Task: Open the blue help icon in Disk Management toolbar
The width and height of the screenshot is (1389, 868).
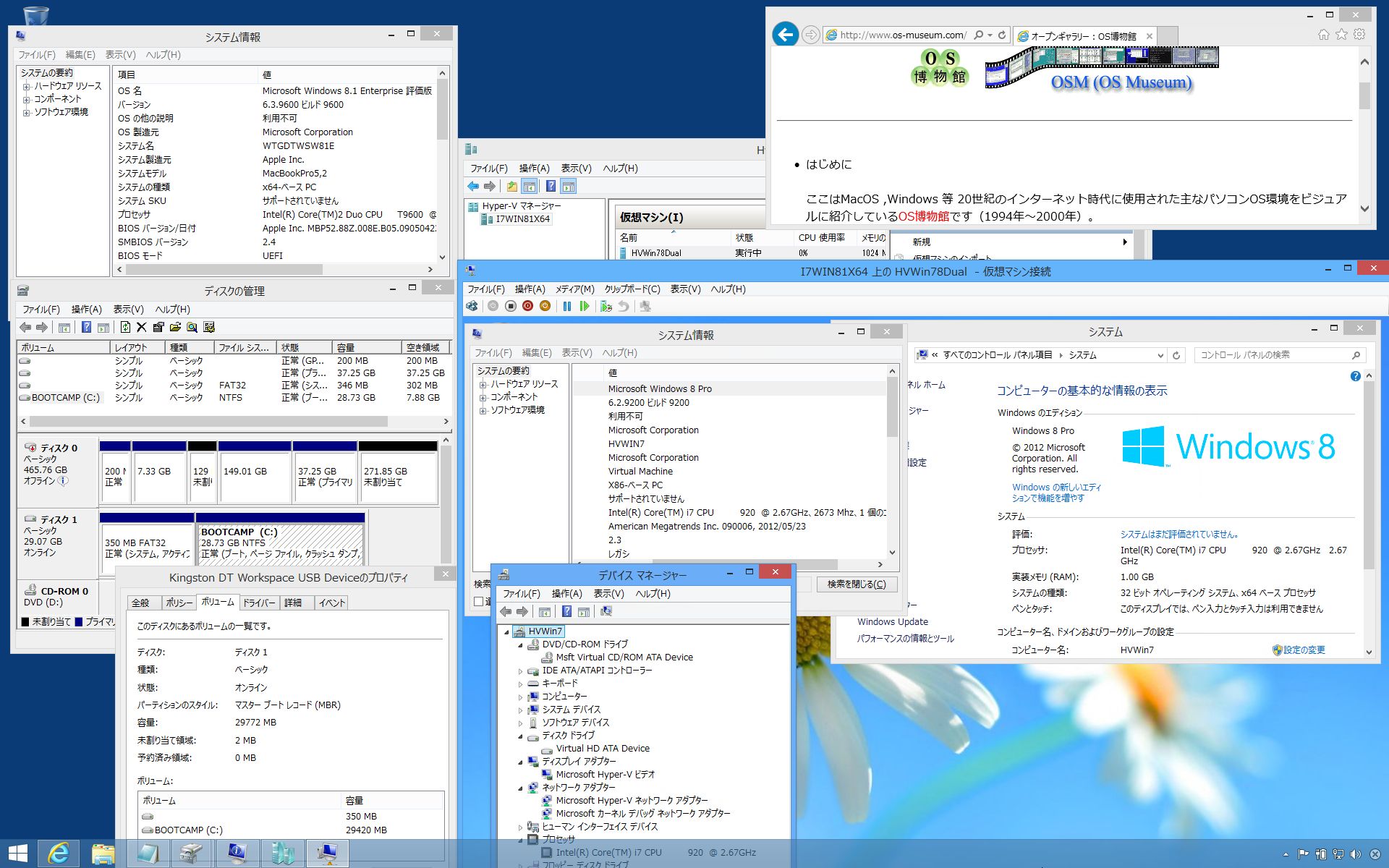Action: [86, 327]
